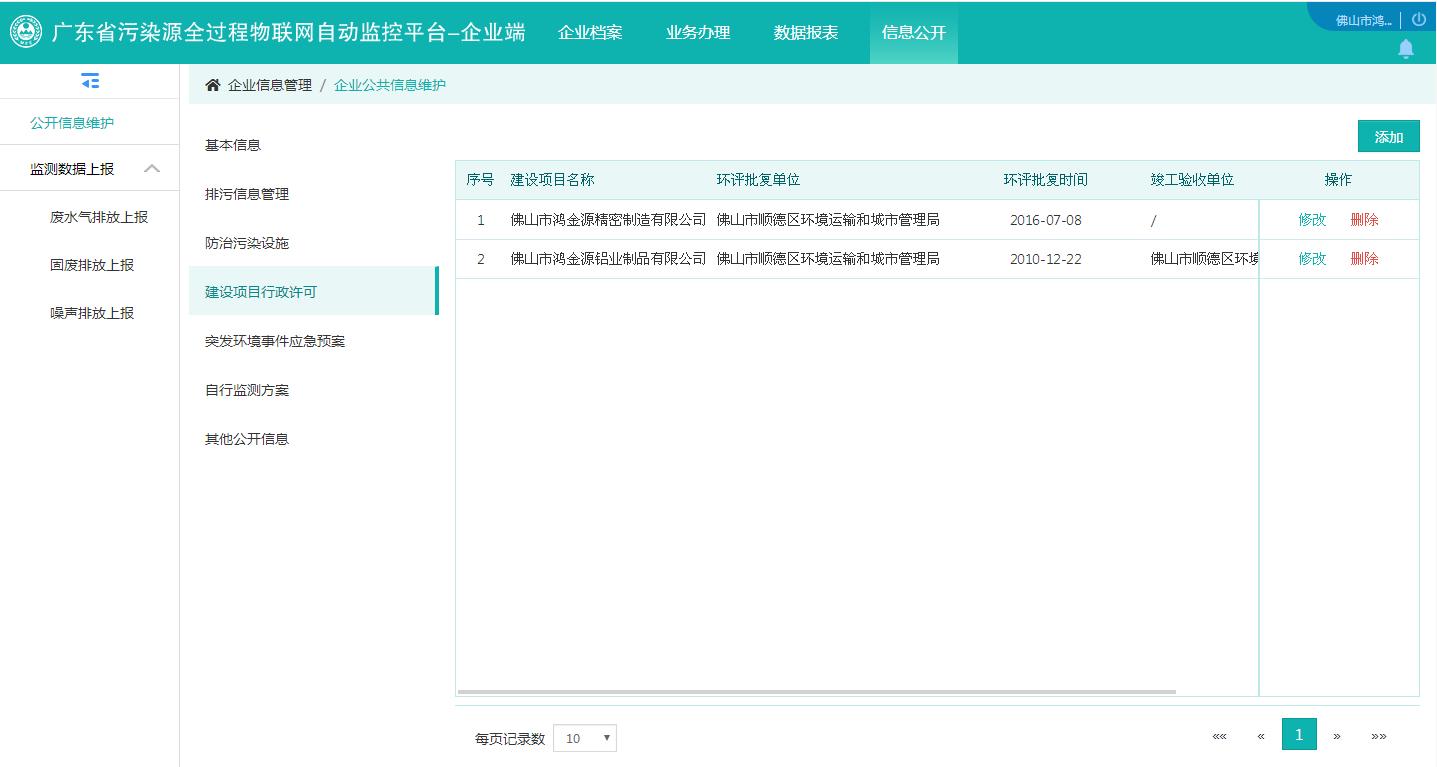Go to the first page («« button)

coord(1219,736)
